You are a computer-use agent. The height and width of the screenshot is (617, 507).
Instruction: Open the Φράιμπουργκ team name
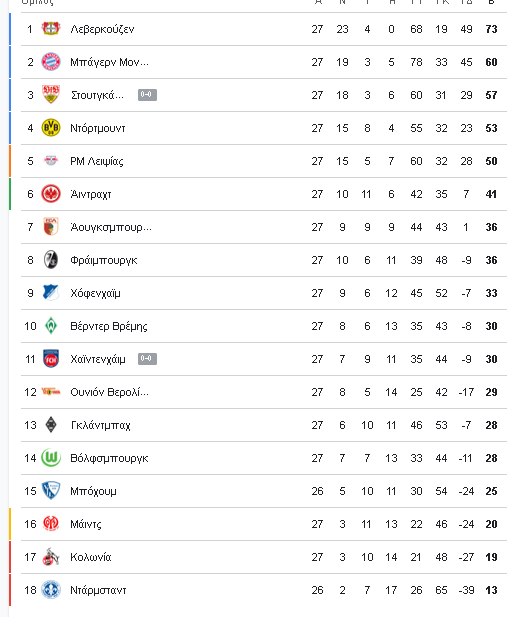pos(104,260)
